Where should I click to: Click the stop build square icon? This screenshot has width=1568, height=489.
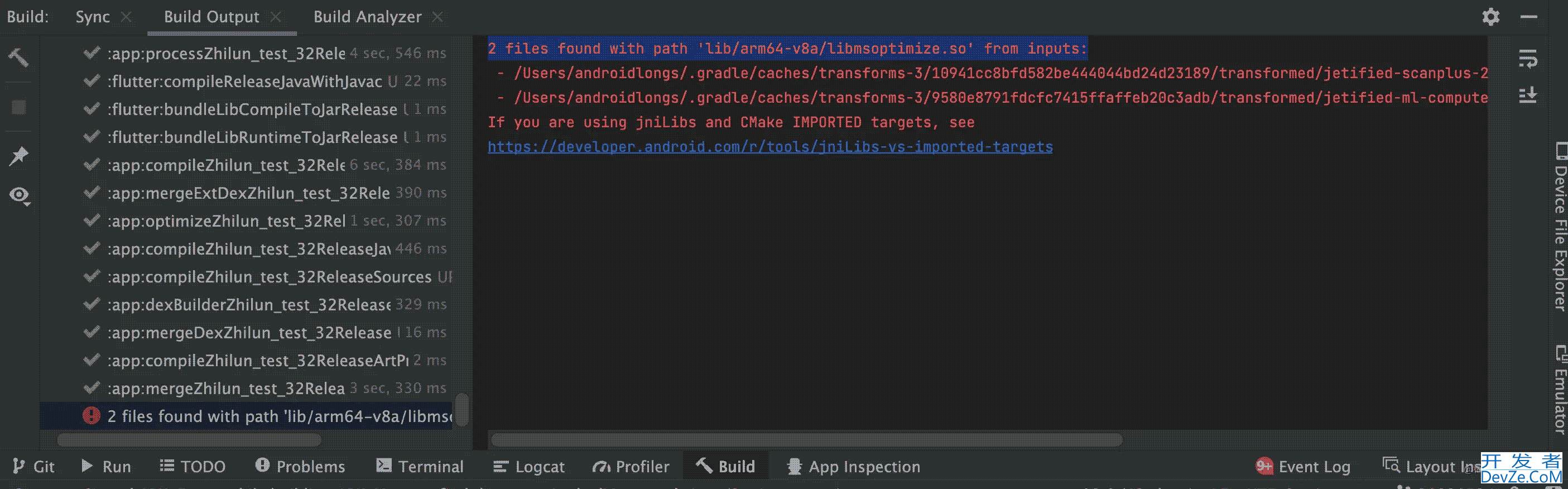pos(18,107)
